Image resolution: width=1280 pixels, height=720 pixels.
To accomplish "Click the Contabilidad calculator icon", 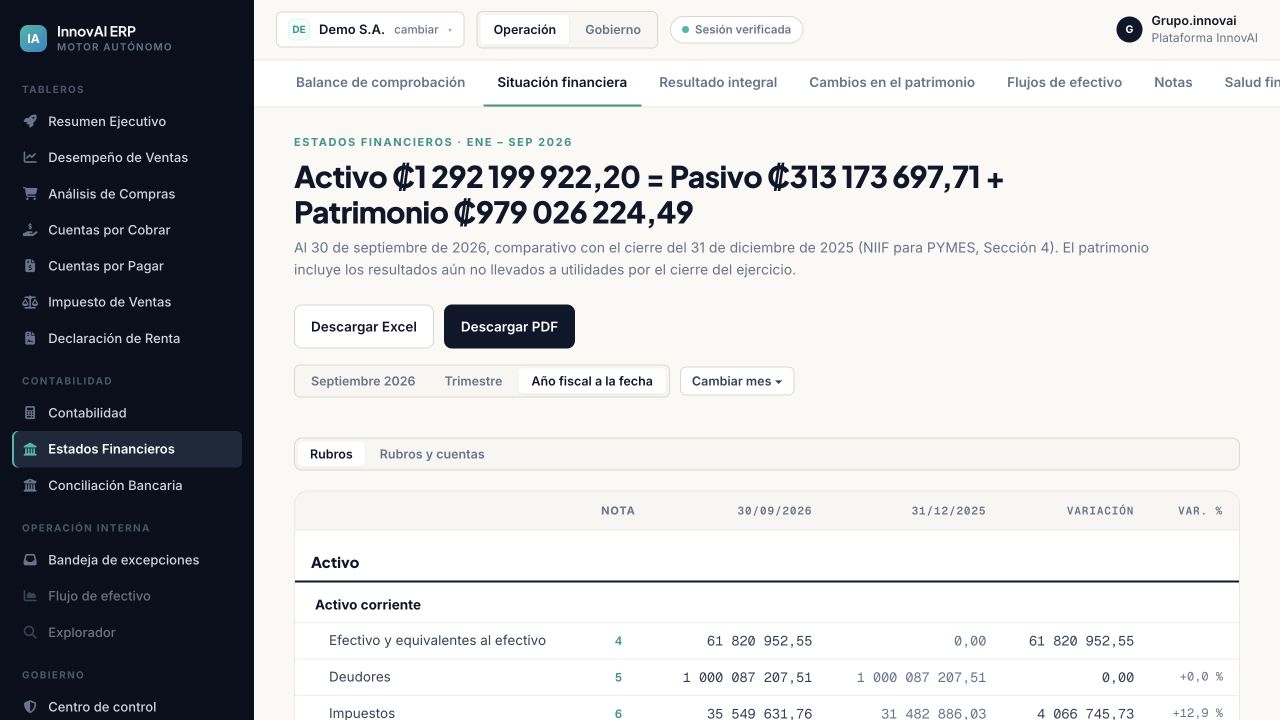I will click(30, 413).
